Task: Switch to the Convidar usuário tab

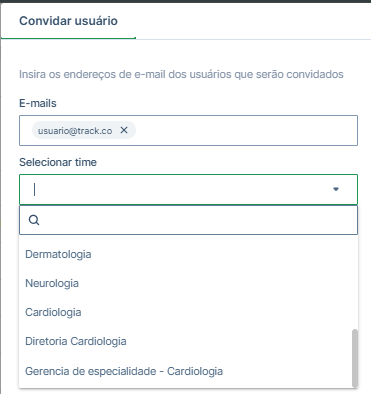Action: click(68, 21)
